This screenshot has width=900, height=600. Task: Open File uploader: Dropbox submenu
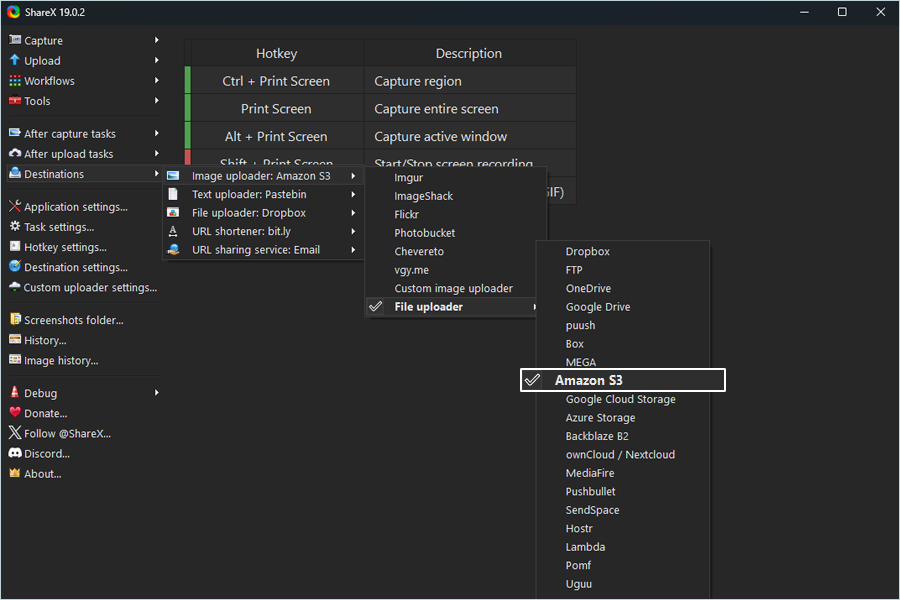point(249,213)
